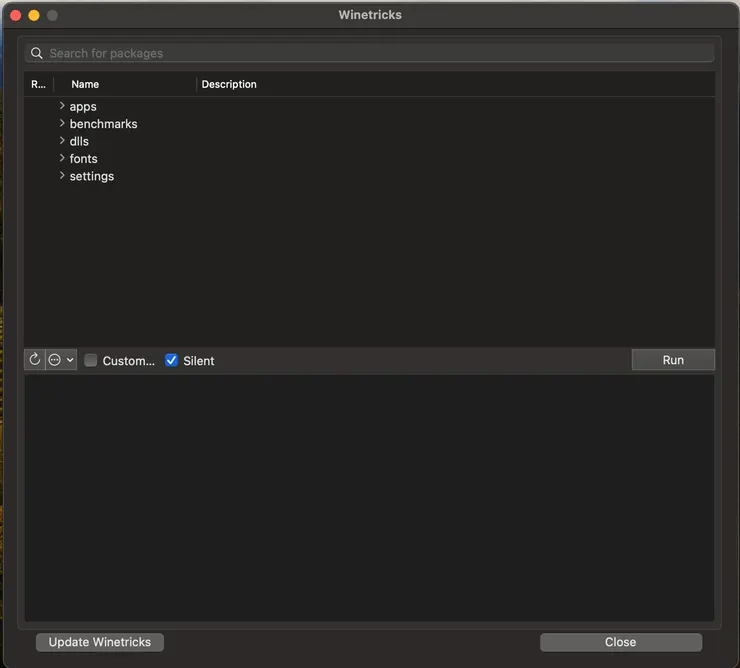Click the R... column header
Viewport: 740px width, 668px height.
pyautogui.click(x=39, y=84)
